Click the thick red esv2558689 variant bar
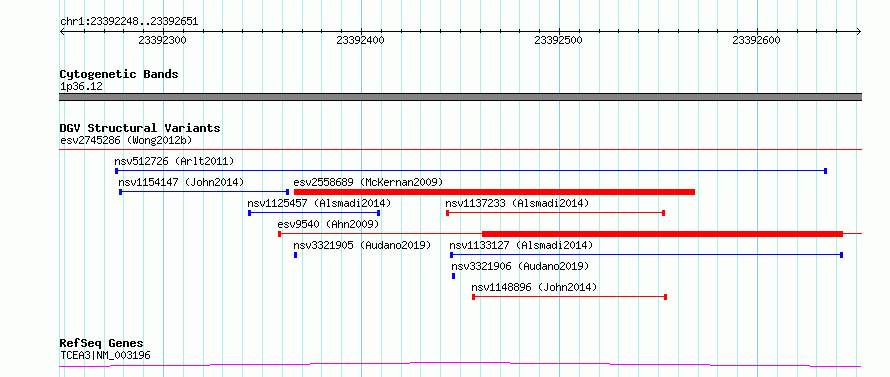The image size is (890, 377). [494, 192]
